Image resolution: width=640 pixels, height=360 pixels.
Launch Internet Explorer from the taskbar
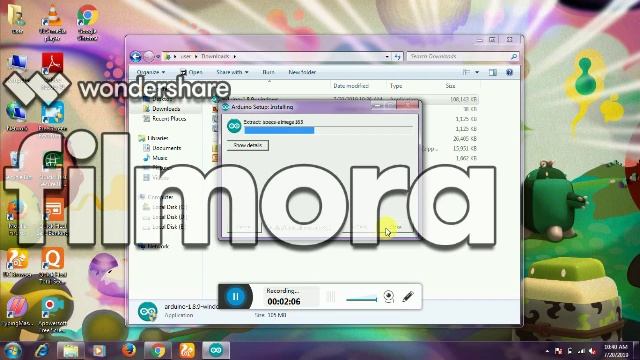[42, 351]
